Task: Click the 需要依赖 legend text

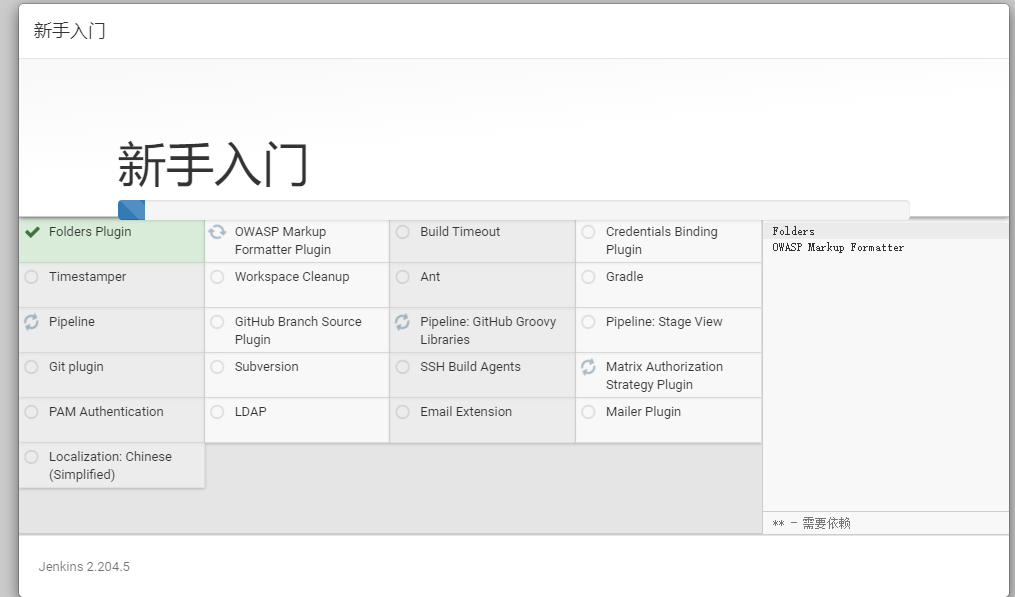Action: coord(827,523)
